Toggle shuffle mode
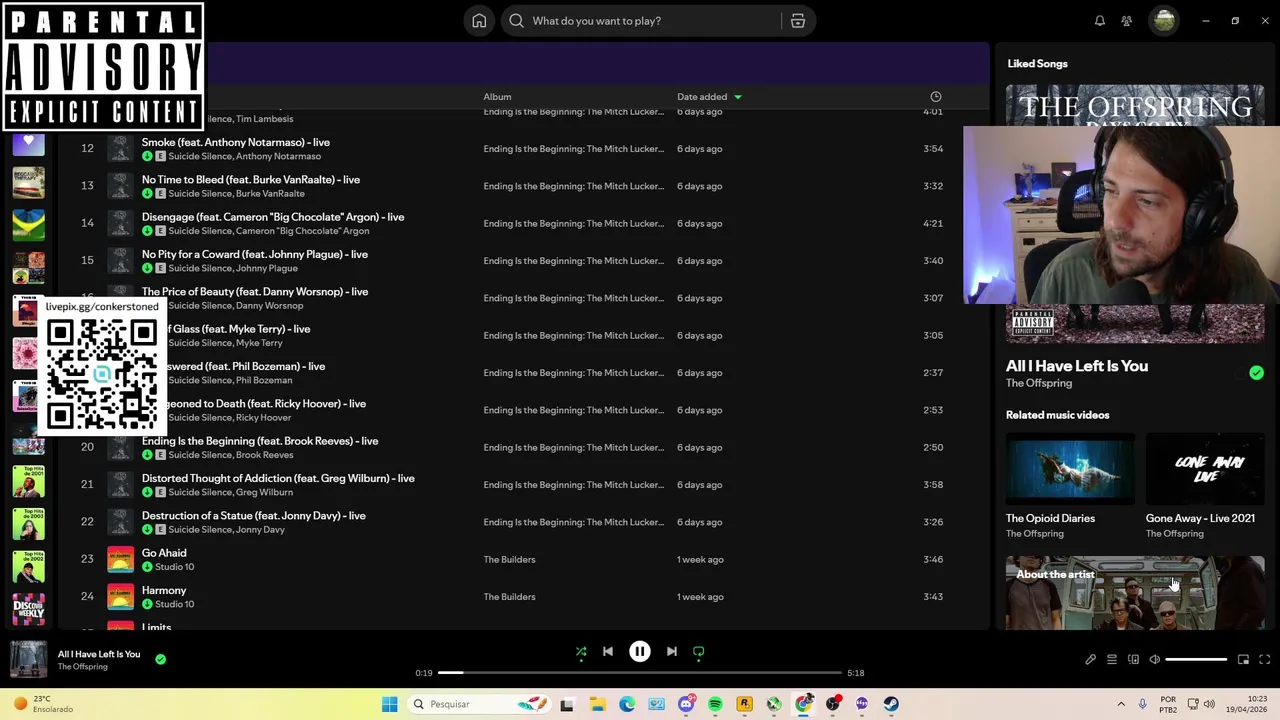1280x720 pixels. pos(581,652)
